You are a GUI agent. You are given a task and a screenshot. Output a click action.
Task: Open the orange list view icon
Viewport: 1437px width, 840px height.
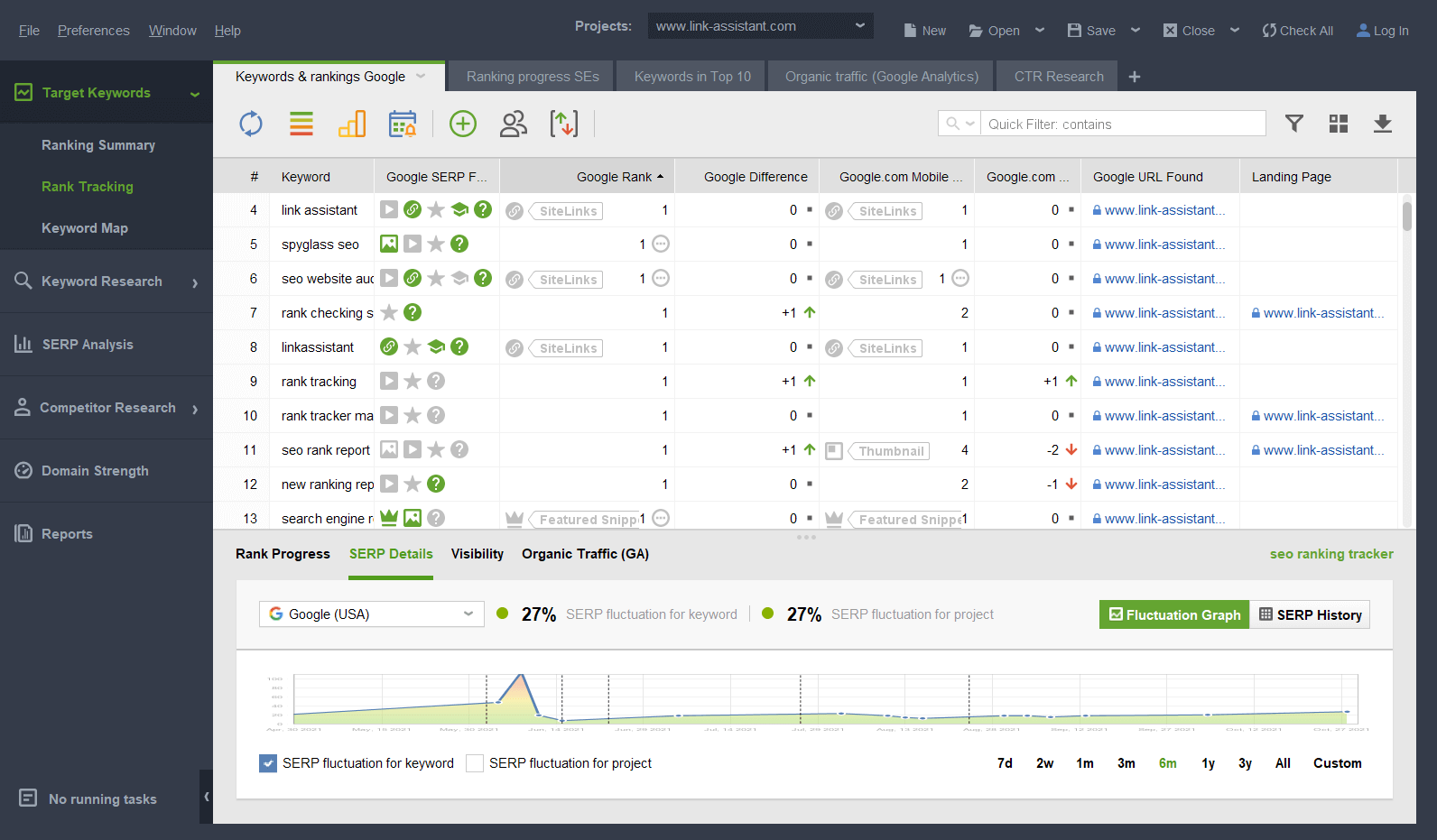pos(301,124)
